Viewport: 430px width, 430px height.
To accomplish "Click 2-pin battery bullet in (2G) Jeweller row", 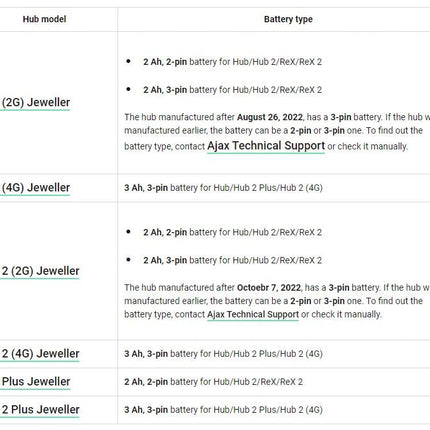I will [232, 62].
